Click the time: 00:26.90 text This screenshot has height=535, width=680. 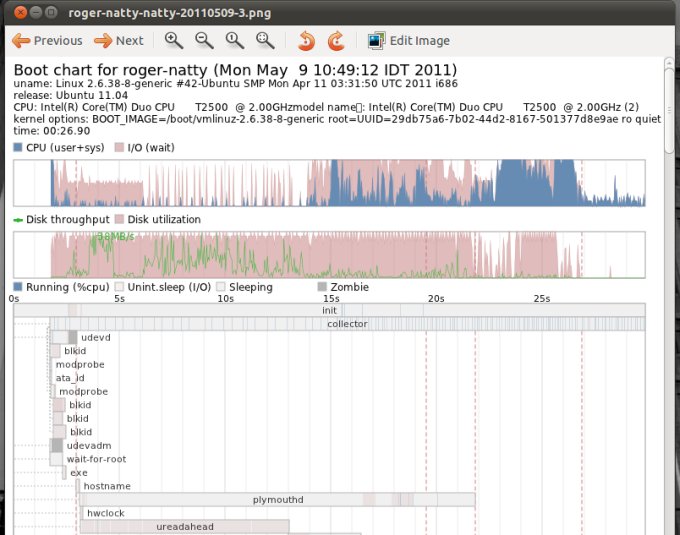(52, 131)
